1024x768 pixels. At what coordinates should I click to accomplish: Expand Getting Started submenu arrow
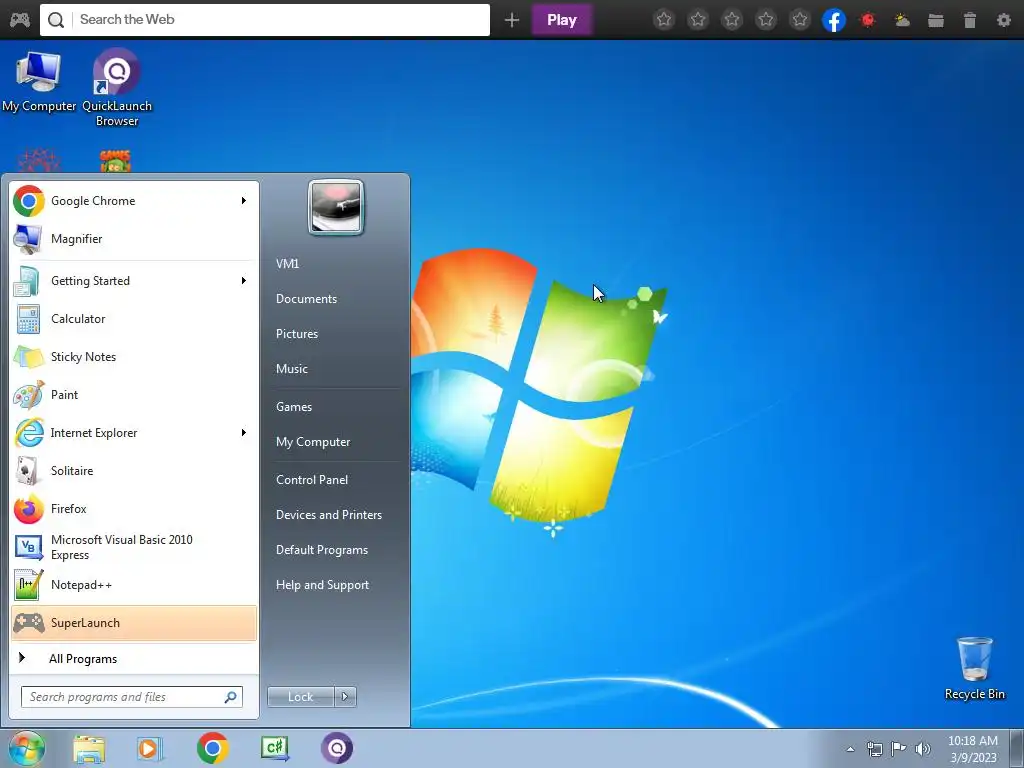coord(244,281)
